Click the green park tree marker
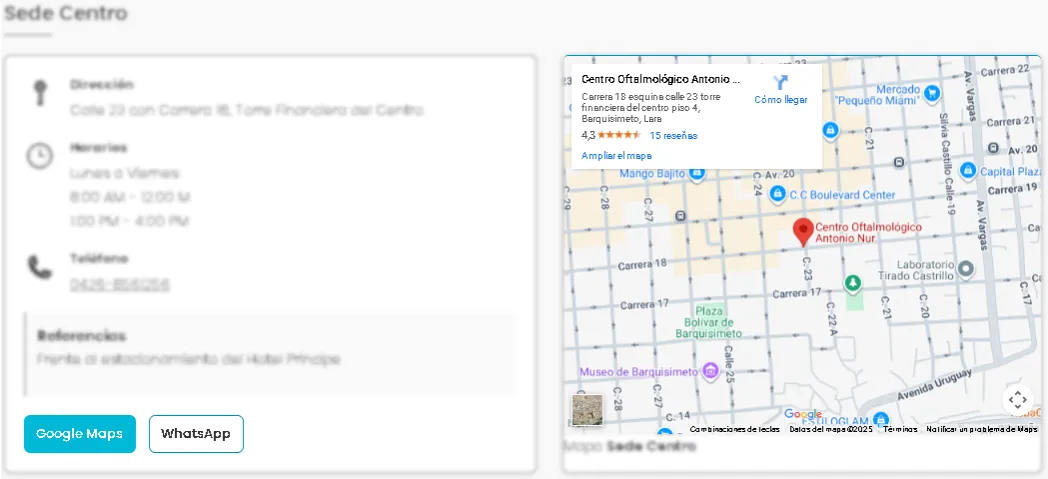 click(852, 283)
